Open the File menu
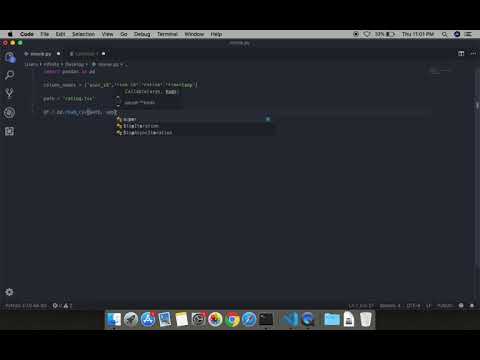The image size is (480, 360). pyautogui.click(x=45, y=34)
